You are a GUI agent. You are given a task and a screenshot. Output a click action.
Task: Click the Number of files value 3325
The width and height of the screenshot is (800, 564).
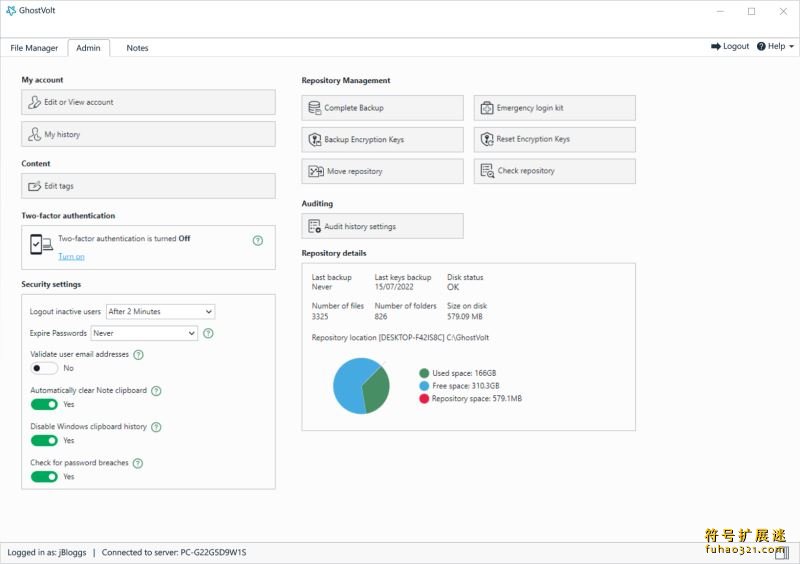coord(320,316)
